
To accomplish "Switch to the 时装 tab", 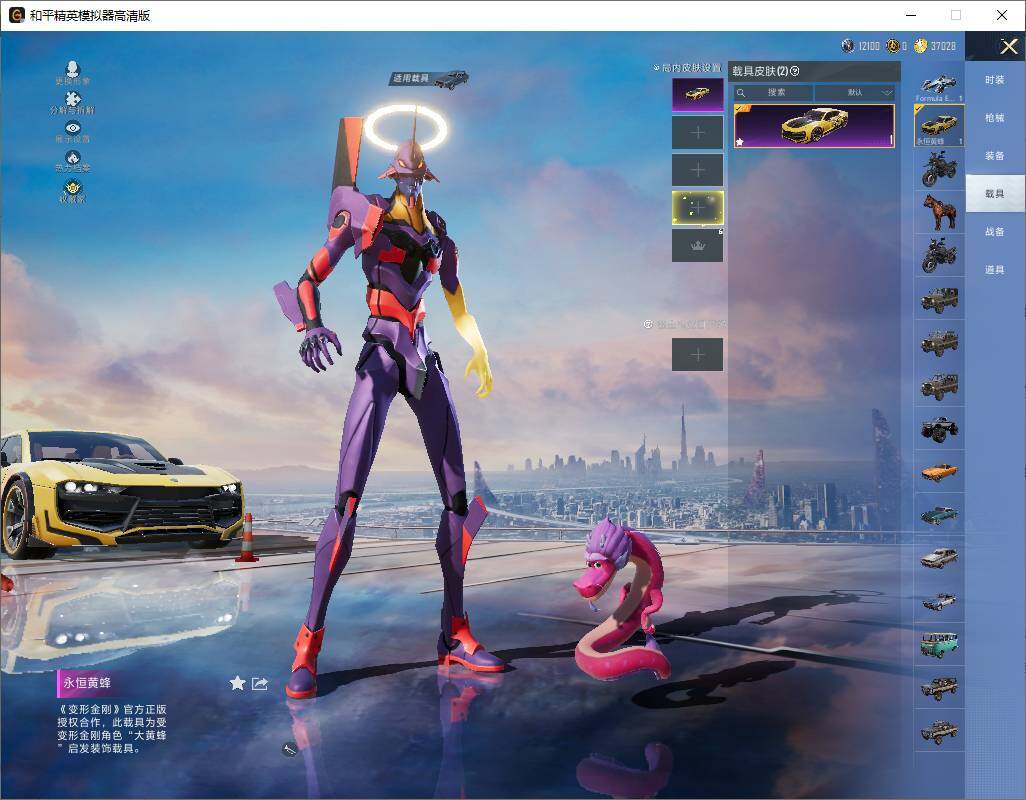I will [x=995, y=80].
